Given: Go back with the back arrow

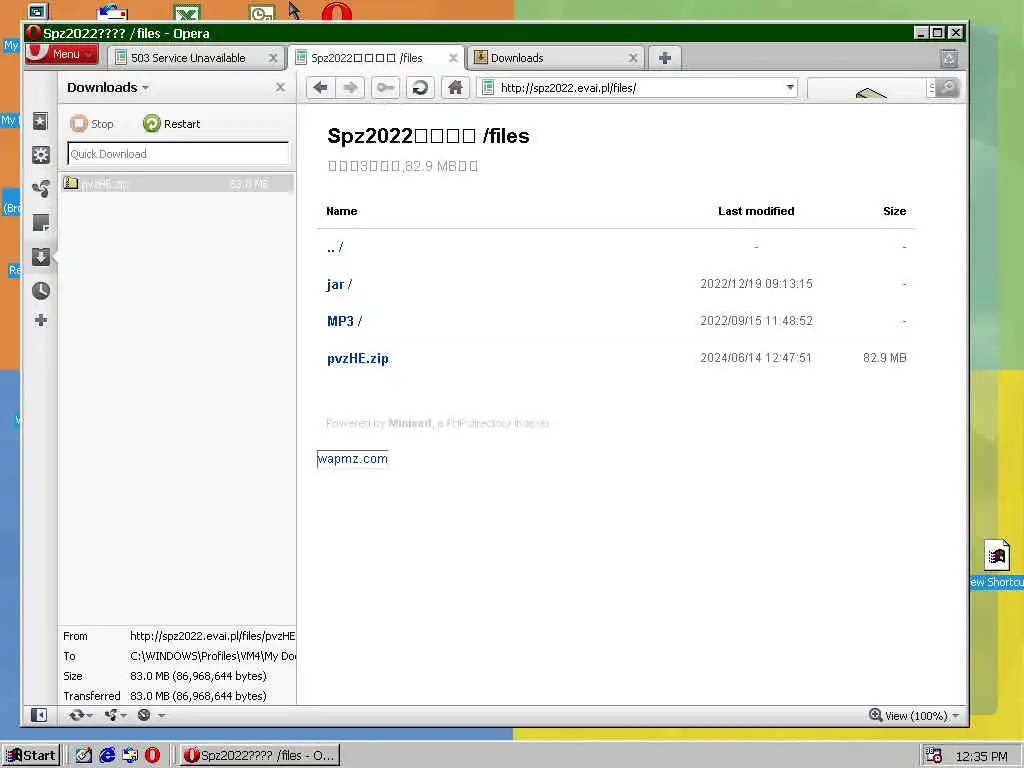Looking at the screenshot, I should [321, 88].
